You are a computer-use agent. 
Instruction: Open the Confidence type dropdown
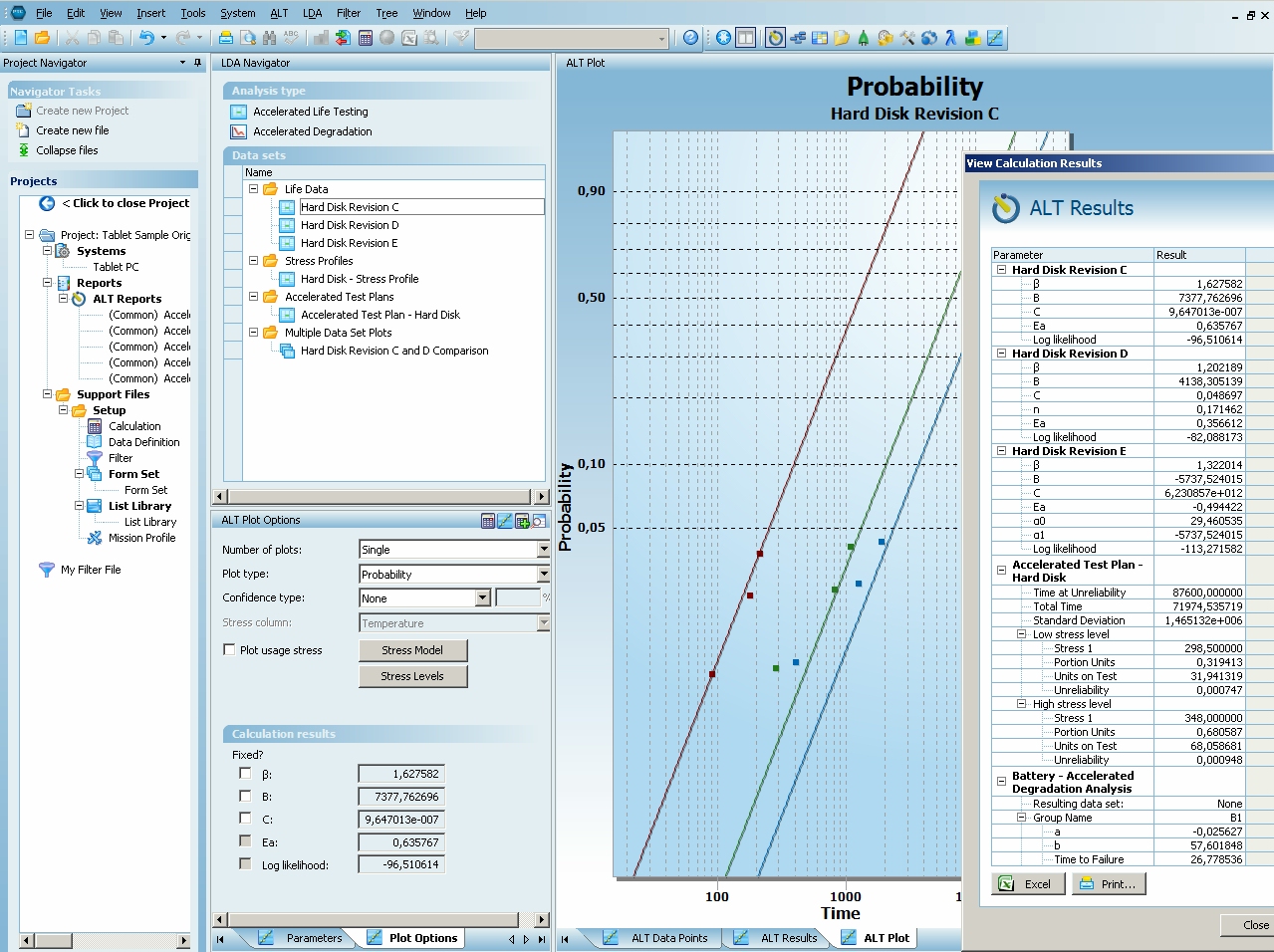click(483, 598)
